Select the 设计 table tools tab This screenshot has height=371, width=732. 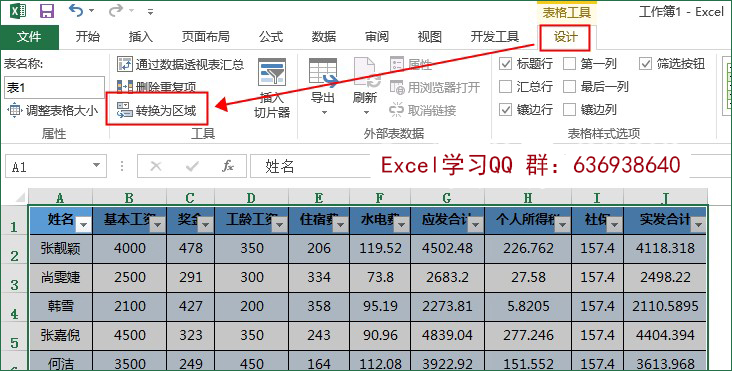(x=565, y=37)
